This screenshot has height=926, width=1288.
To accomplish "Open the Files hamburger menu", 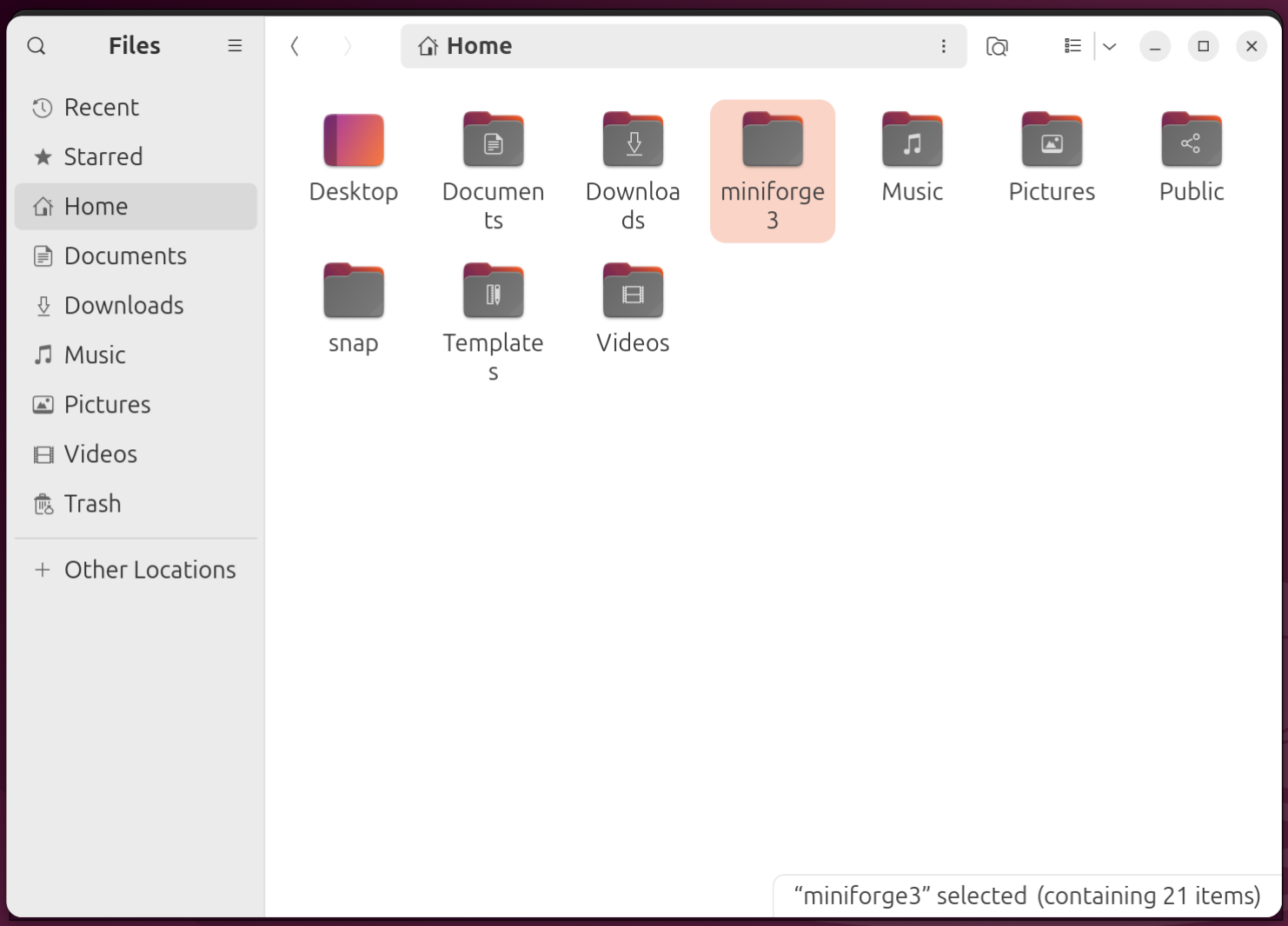I will click(x=235, y=46).
